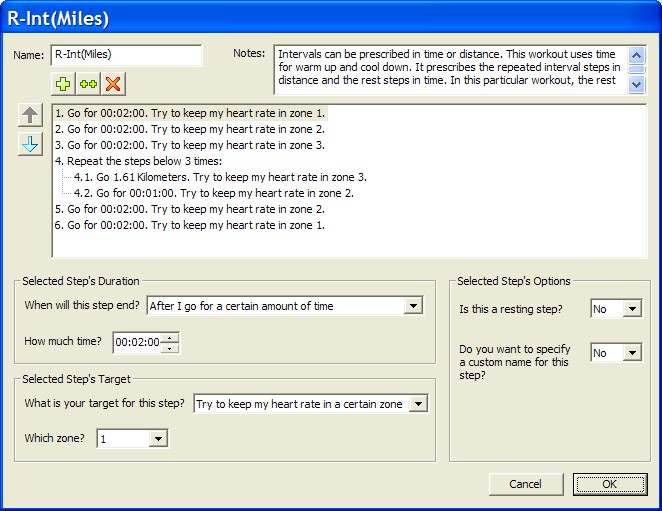Move selected step down with blue arrow
Viewport: 662px width, 511px height.
[30, 144]
